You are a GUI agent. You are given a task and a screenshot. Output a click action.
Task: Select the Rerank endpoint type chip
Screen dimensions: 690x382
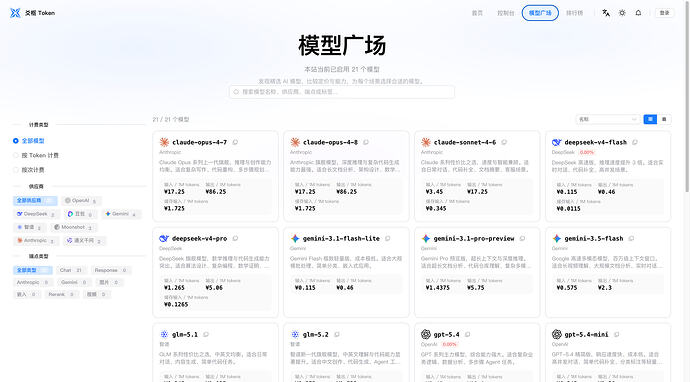pyautogui.click(x=62, y=294)
